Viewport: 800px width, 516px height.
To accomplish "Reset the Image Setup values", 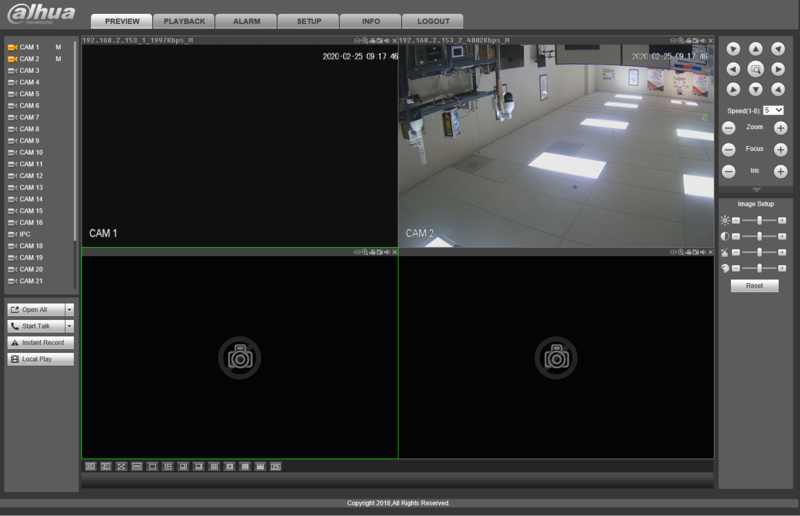I will click(755, 286).
